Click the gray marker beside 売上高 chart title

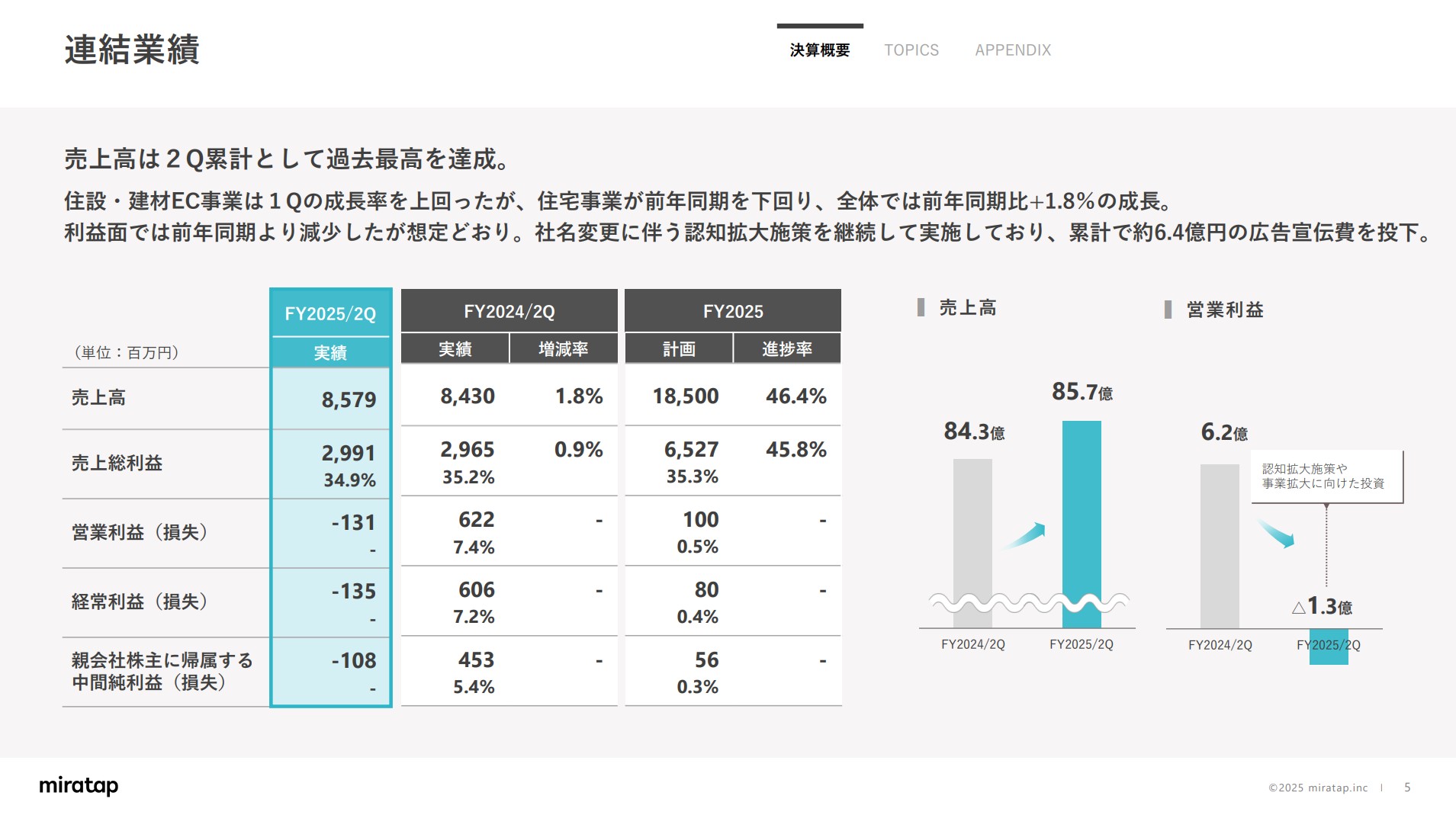tap(921, 308)
